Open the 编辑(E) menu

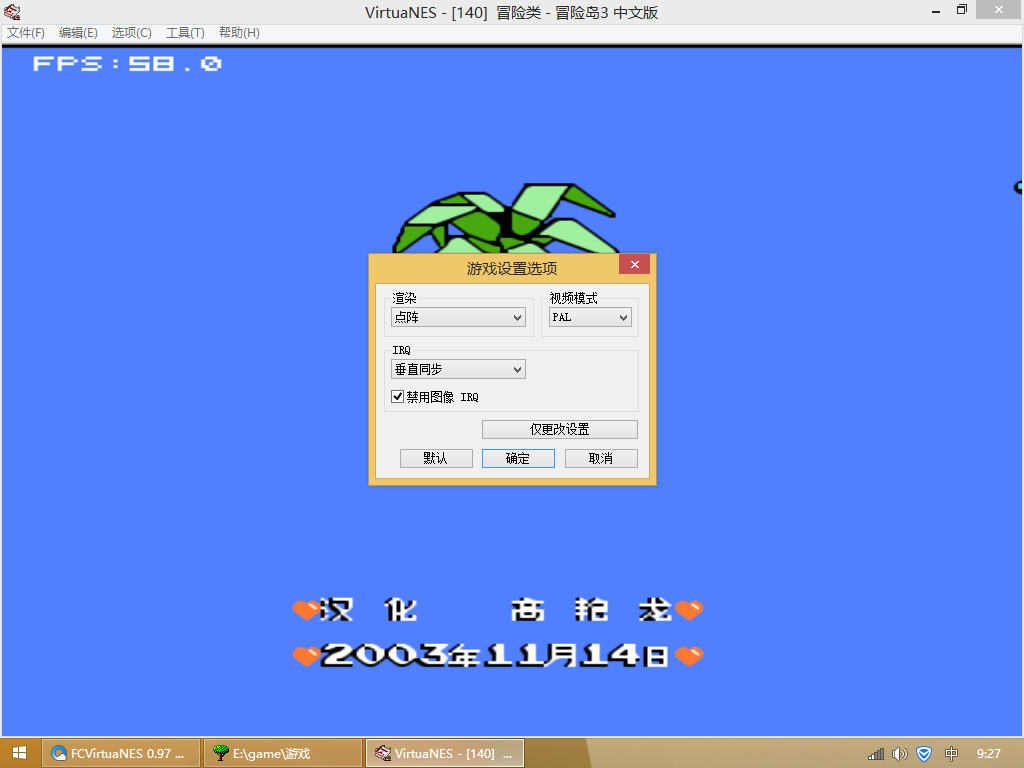click(78, 33)
